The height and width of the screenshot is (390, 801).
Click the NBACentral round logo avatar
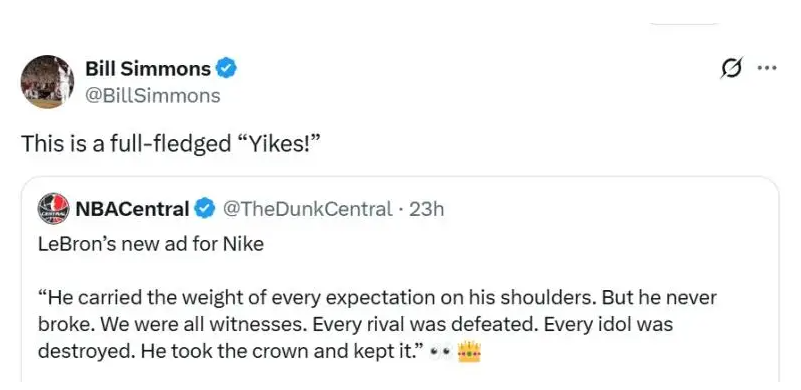click(54, 209)
